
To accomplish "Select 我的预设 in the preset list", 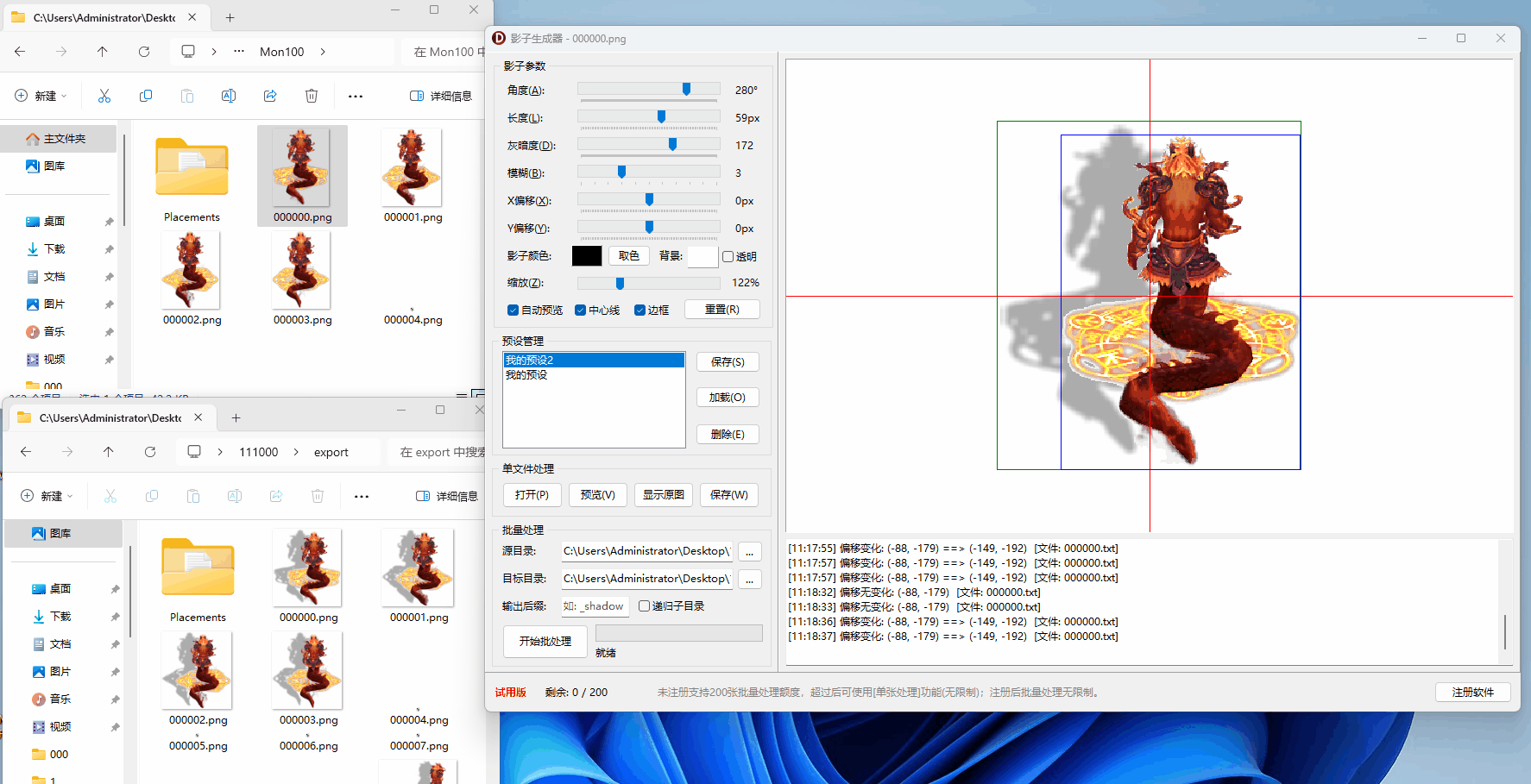I will (526, 375).
